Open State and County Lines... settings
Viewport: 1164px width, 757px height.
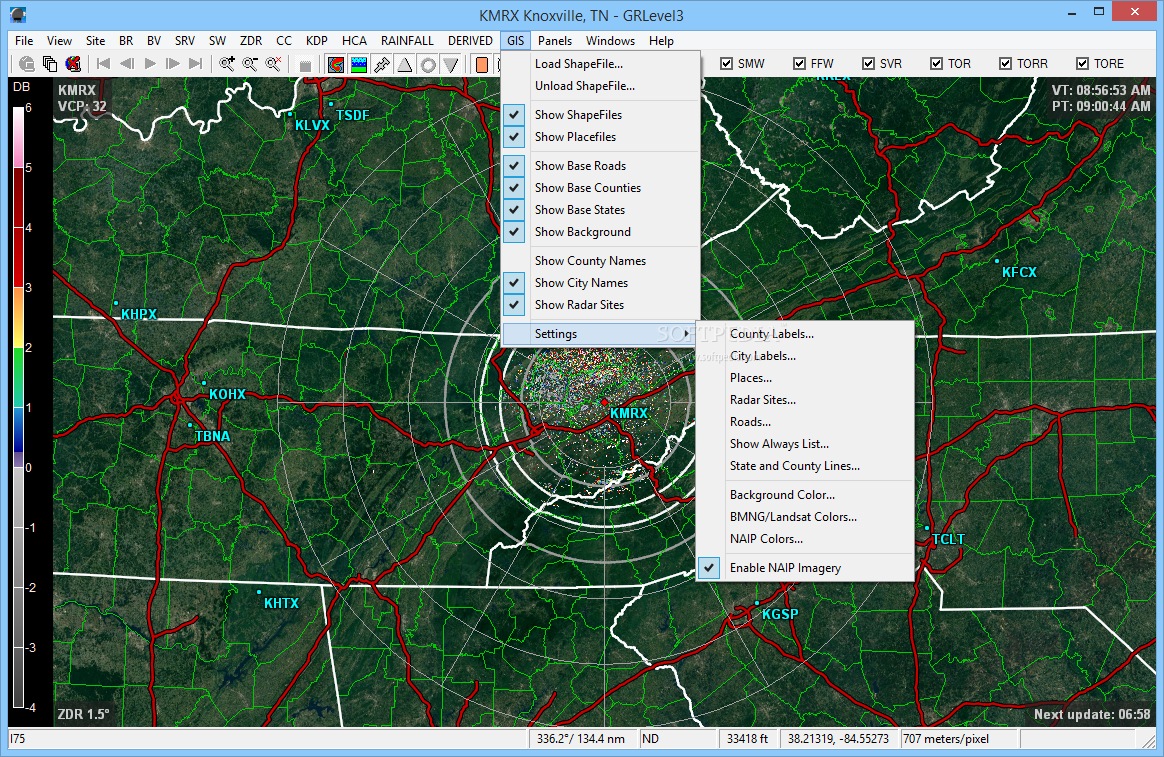805,466
